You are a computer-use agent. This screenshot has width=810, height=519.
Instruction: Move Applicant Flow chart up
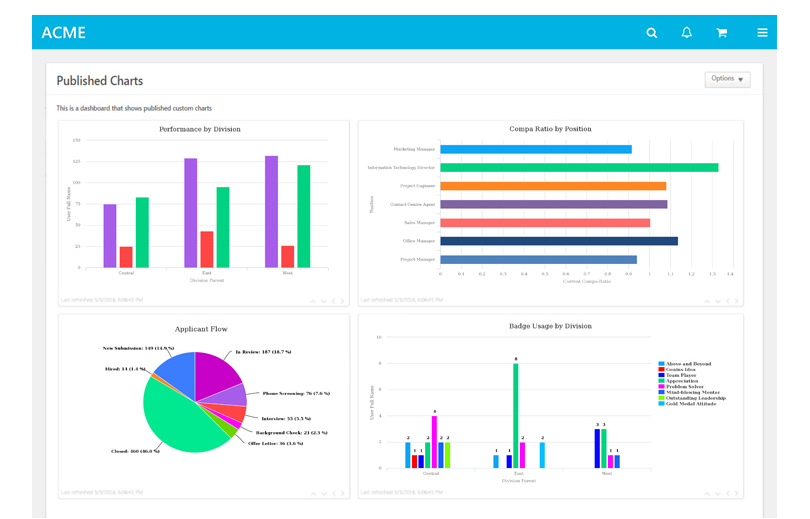313,494
